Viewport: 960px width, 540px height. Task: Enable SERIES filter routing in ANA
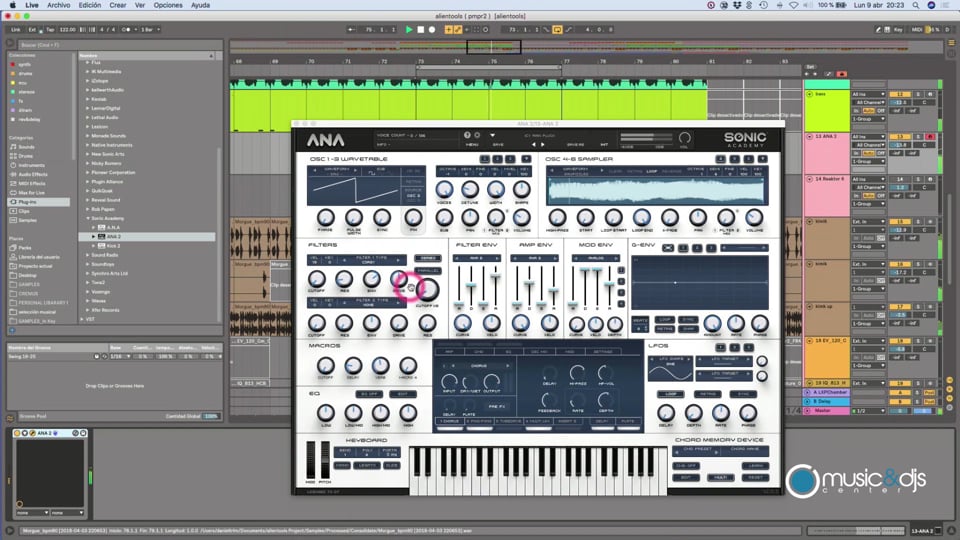tap(427, 258)
